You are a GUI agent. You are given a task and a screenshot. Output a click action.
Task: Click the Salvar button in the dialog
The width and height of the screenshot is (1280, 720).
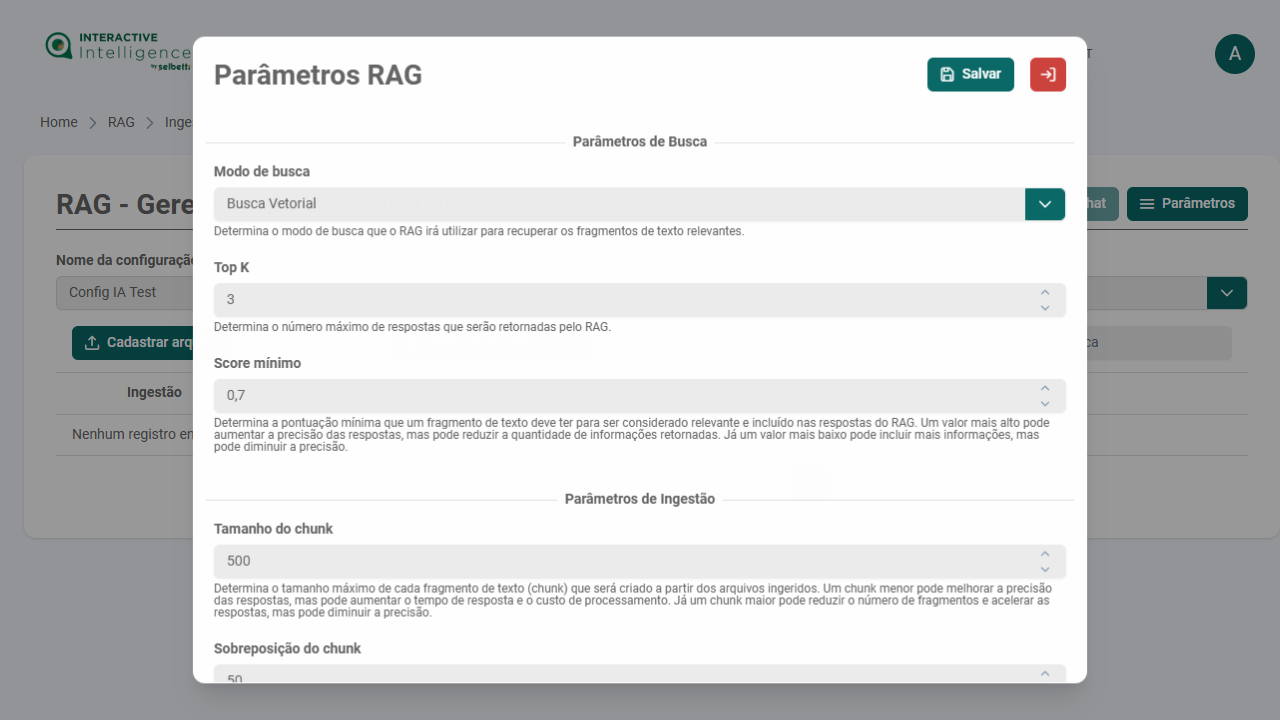click(x=970, y=75)
